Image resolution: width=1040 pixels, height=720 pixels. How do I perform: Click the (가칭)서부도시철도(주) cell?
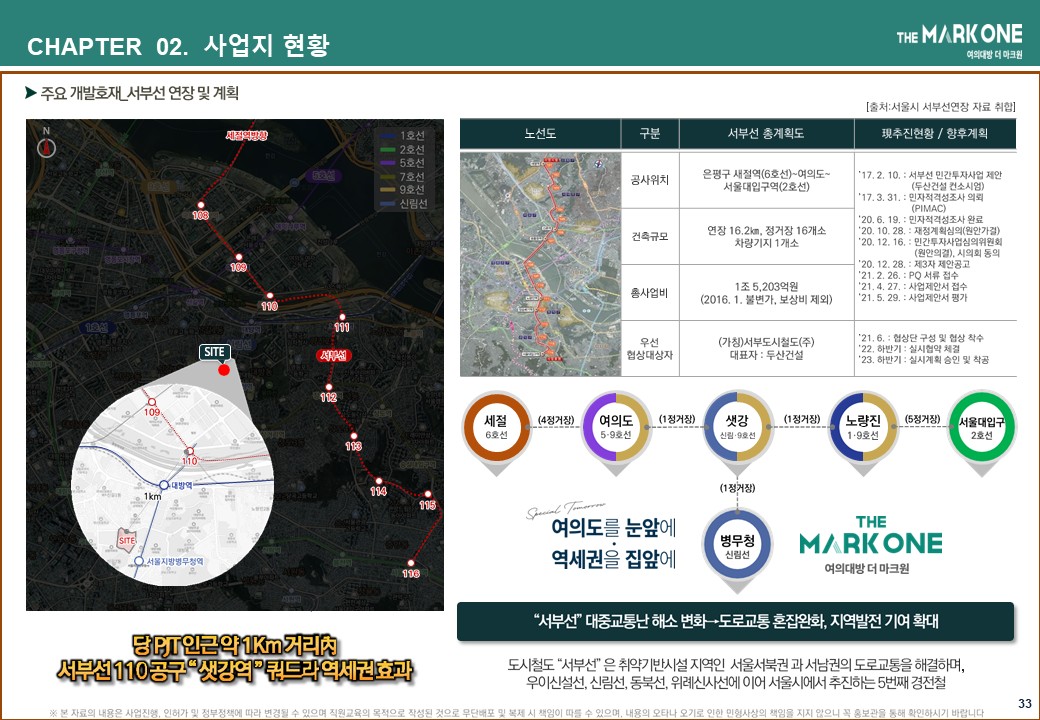(766, 349)
